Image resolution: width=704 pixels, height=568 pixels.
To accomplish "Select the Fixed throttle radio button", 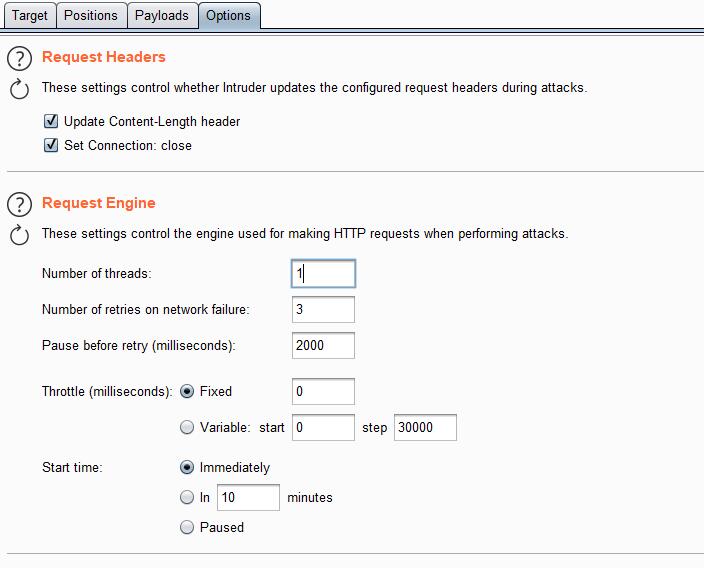I will point(187,392).
